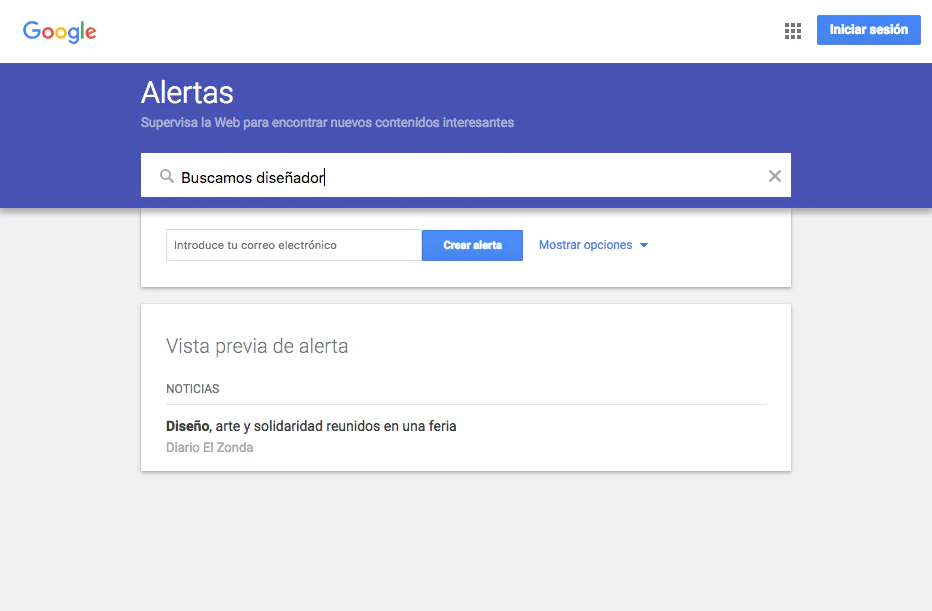Click the Alertas page title

click(x=187, y=93)
